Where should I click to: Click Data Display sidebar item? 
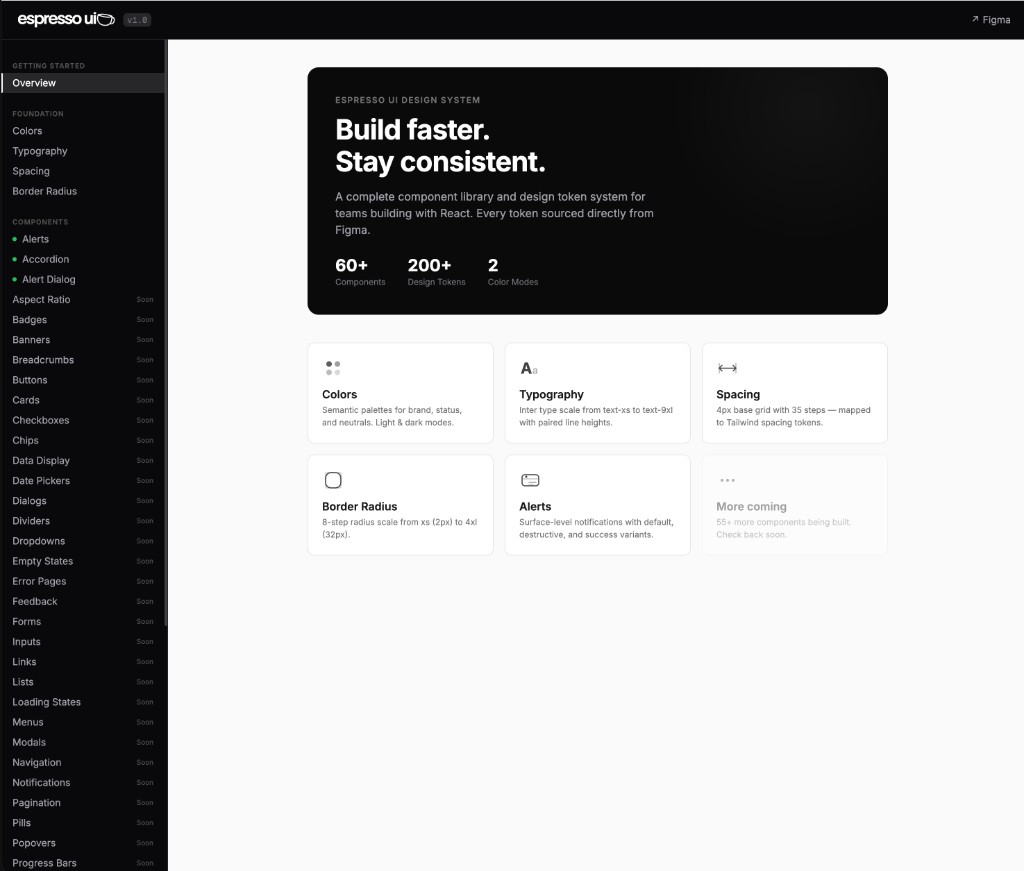click(x=83, y=460)
